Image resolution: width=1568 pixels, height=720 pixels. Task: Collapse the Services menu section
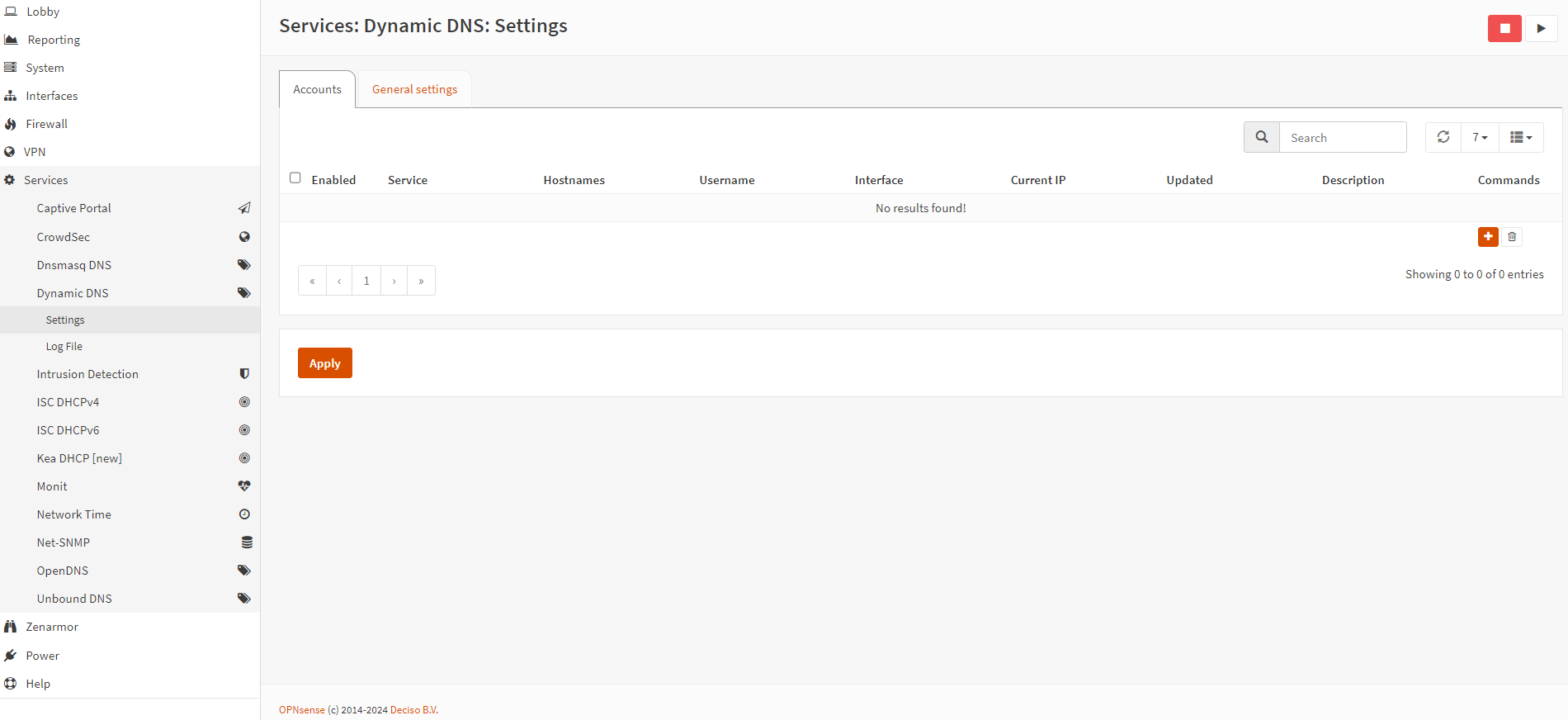pos(45,180)
